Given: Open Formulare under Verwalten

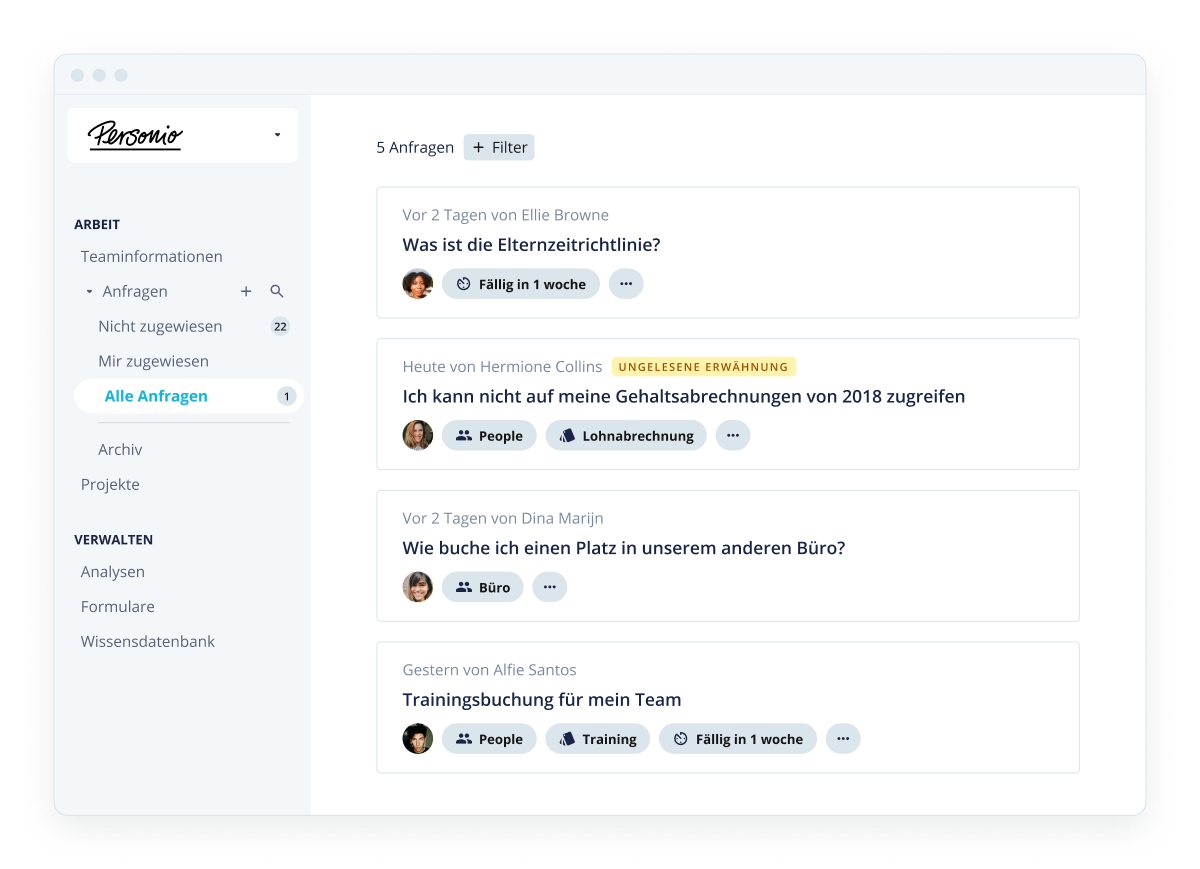Looking at the screenshot, I should pyautogui.click(x=118, y=607).
